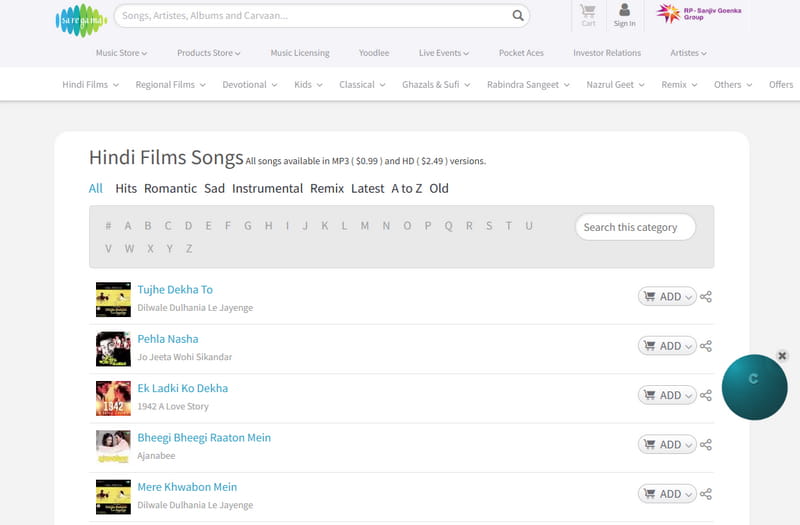800x525 pixels.
Task: Add Ek Ladki Ko Dekha to cart
Action: (x=667, y=395)
